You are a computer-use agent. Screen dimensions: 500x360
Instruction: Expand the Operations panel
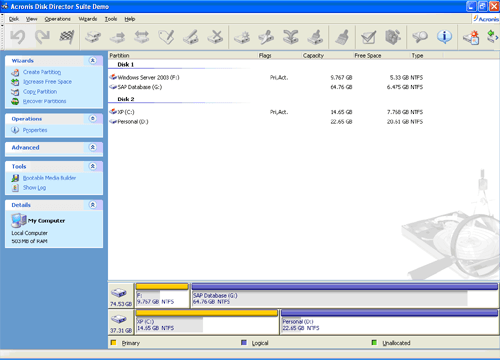click(x=93, y=118)
